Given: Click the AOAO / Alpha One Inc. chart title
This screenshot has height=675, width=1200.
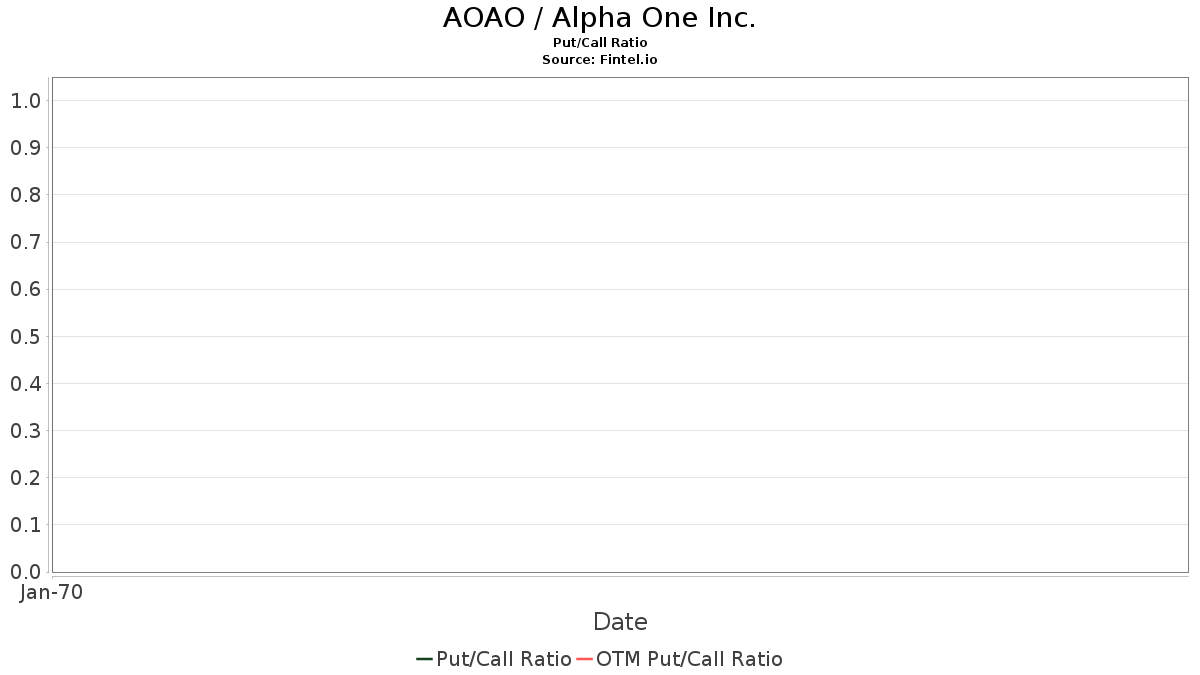Looking at the screenshot, I should point(599,18).
